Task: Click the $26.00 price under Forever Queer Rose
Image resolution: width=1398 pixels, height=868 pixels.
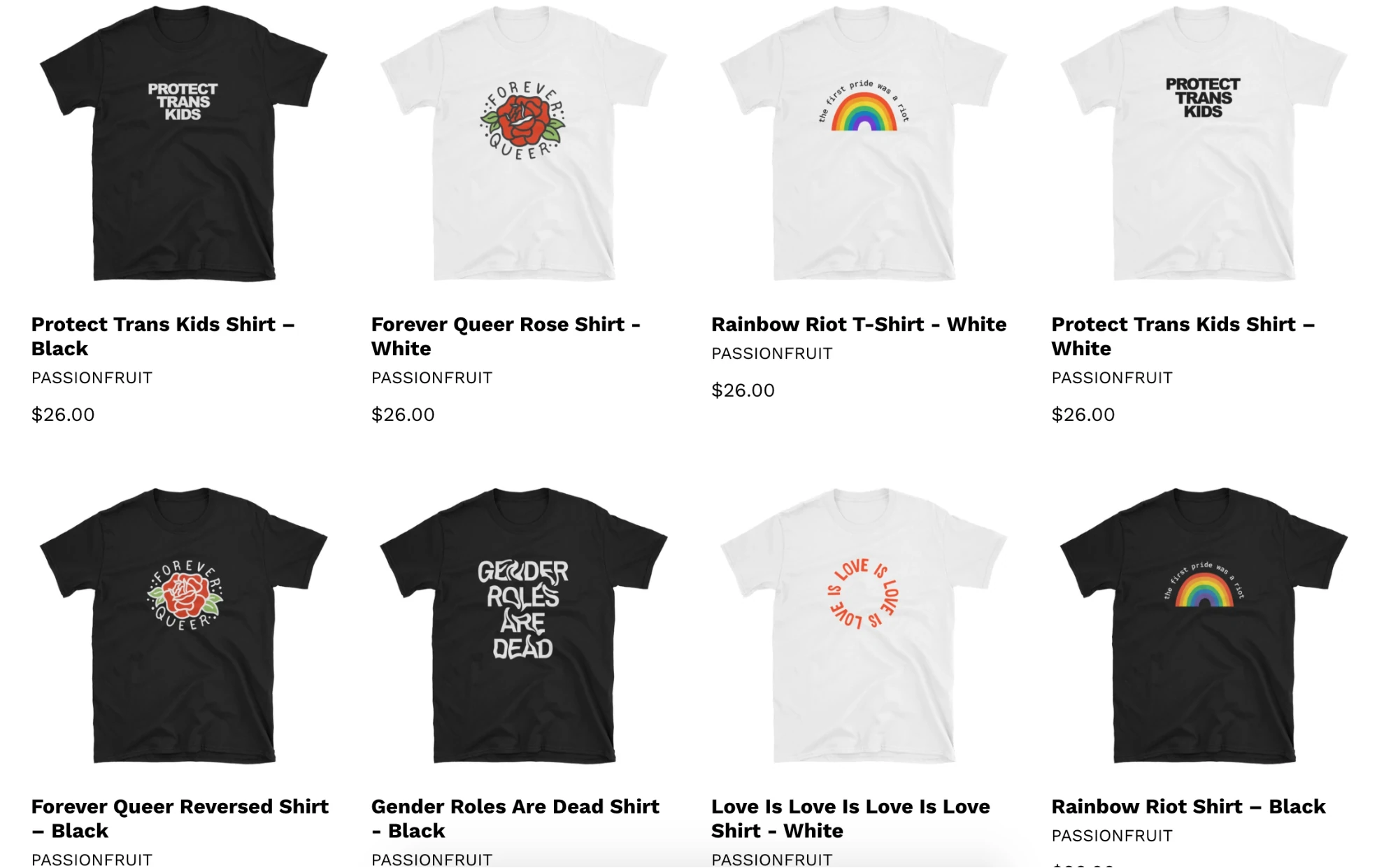Action: (x=403, y=415)
